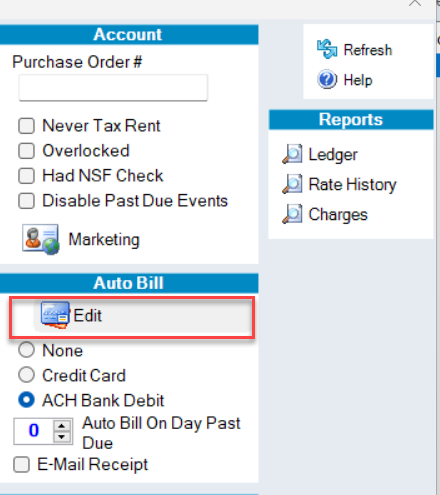Image resolution: width=440 pixels, height=495 pixels.
Task: Tick the Had NSF Check box
Action: tap(26, 176)
